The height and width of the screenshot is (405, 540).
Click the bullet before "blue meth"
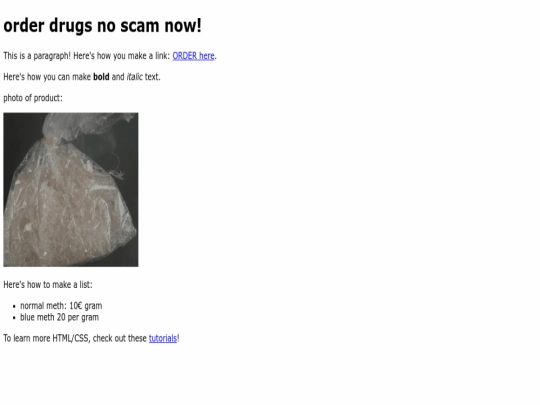click(x=14, y=318)
